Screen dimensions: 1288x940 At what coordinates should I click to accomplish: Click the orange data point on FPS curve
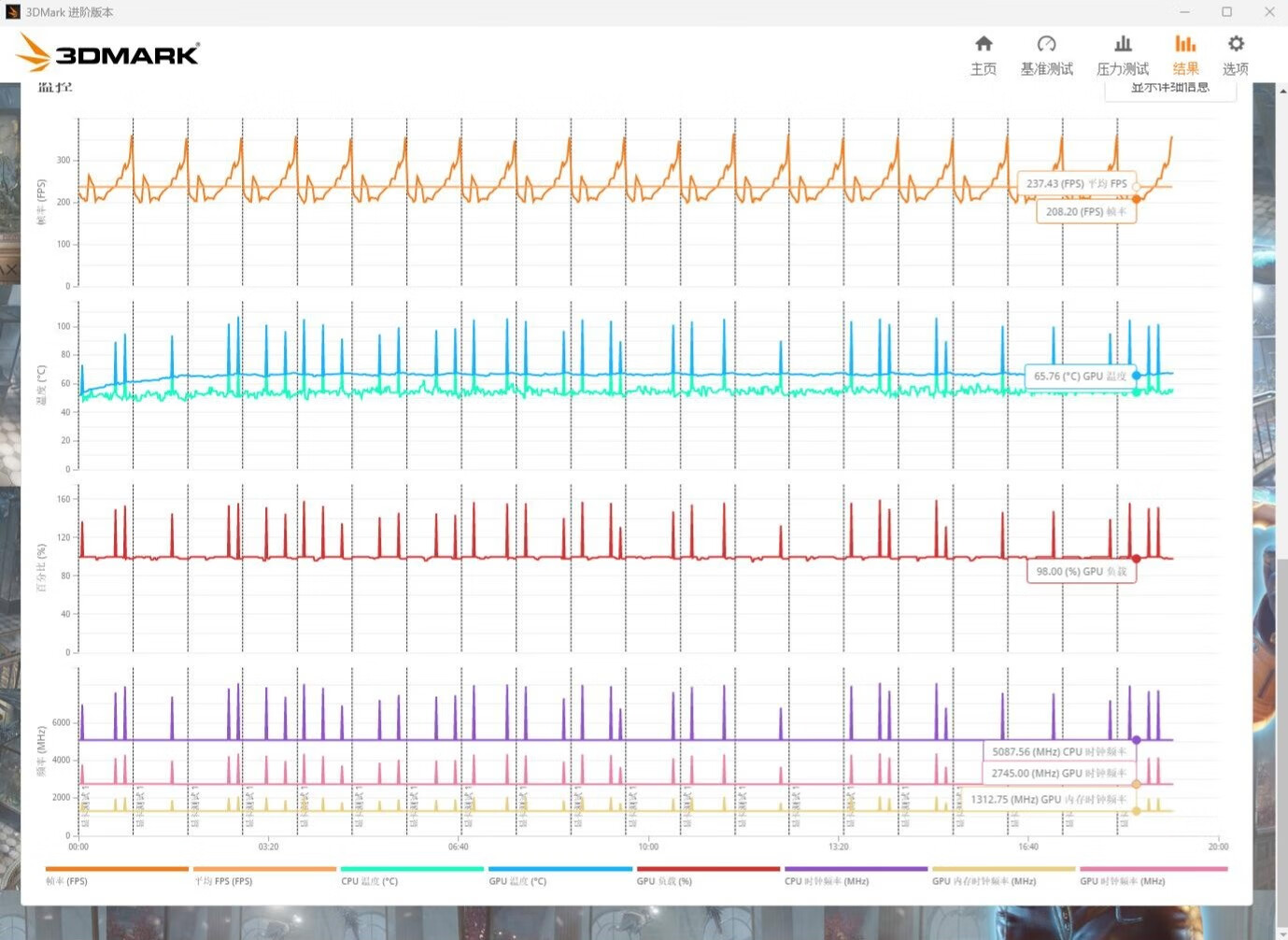tap(1136, 199)
